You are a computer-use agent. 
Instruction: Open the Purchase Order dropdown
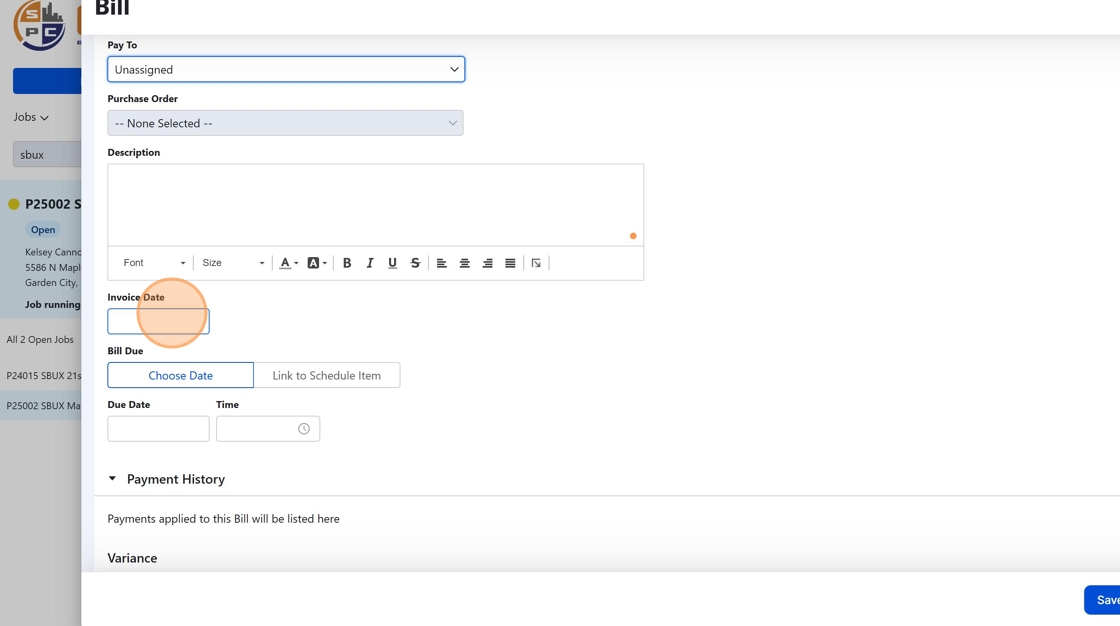286,123
